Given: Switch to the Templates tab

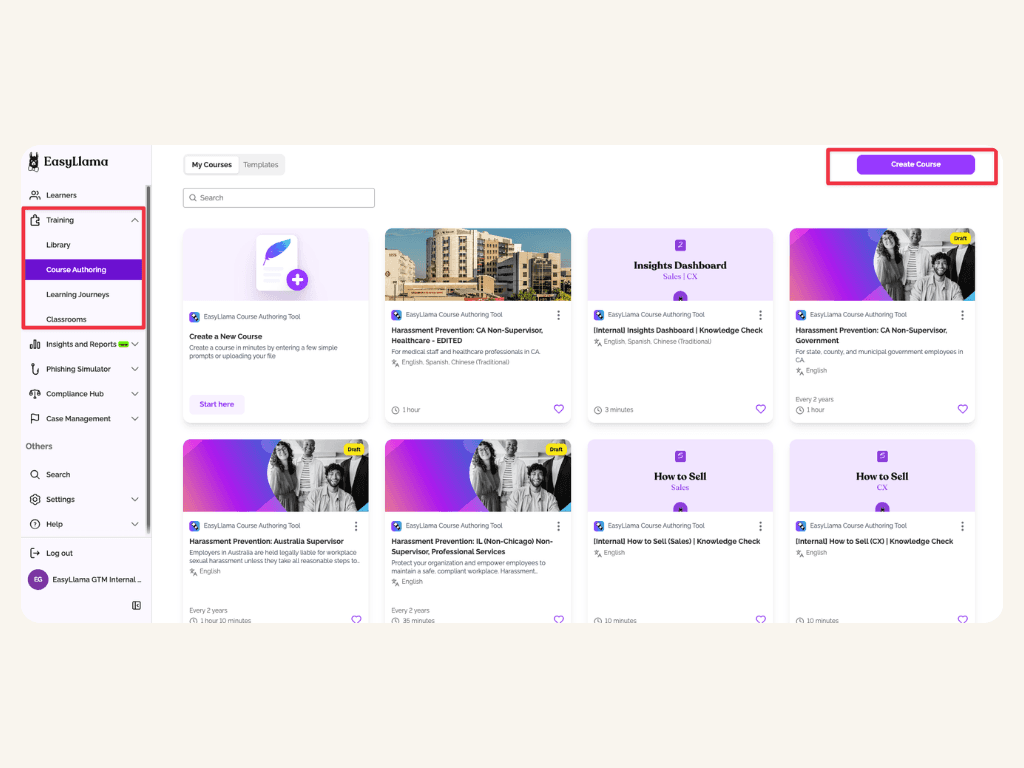Looking at the screenshot, I should (261, 165).
